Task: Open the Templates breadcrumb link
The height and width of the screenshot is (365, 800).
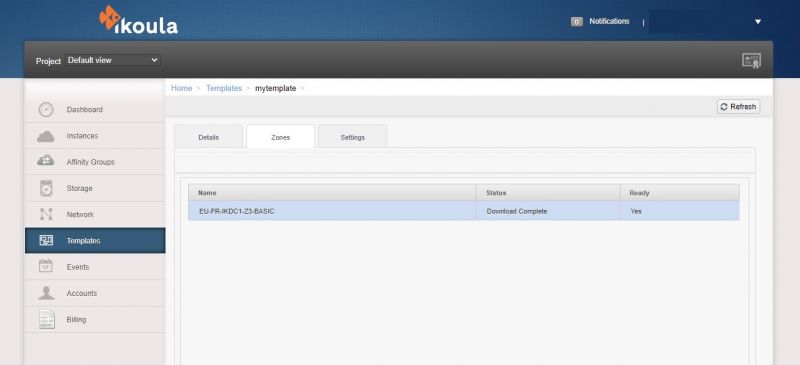Action: 224,88
